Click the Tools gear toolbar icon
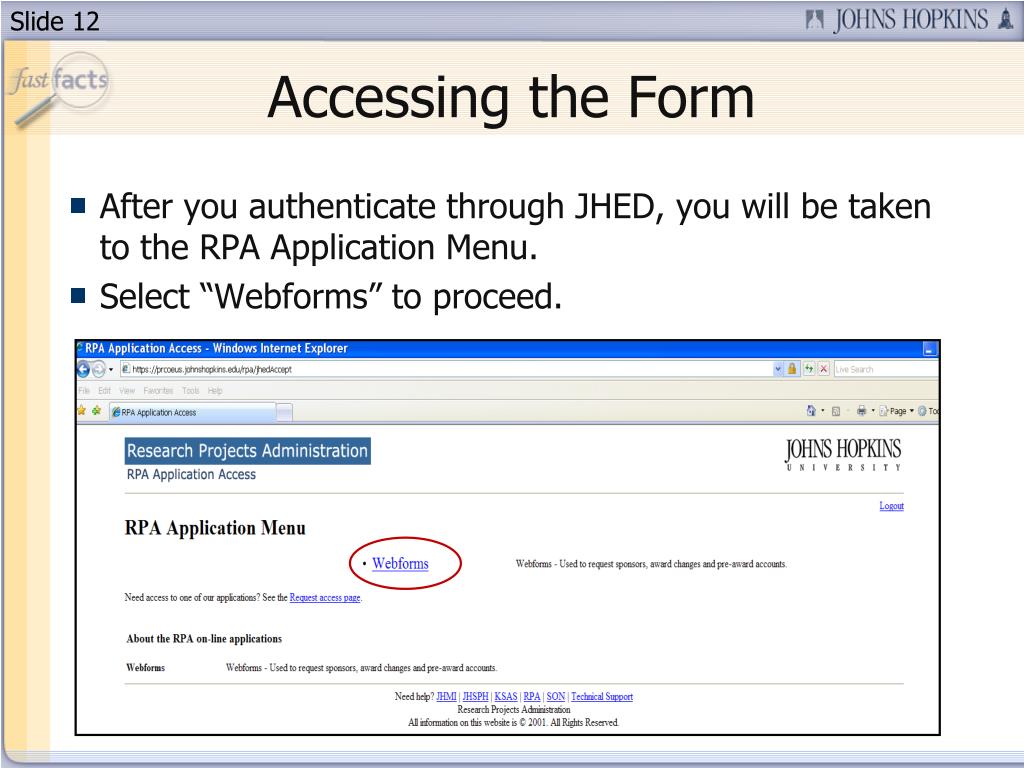The width and height of the screenshot is (1024, 768). click(x=922, y=411)
